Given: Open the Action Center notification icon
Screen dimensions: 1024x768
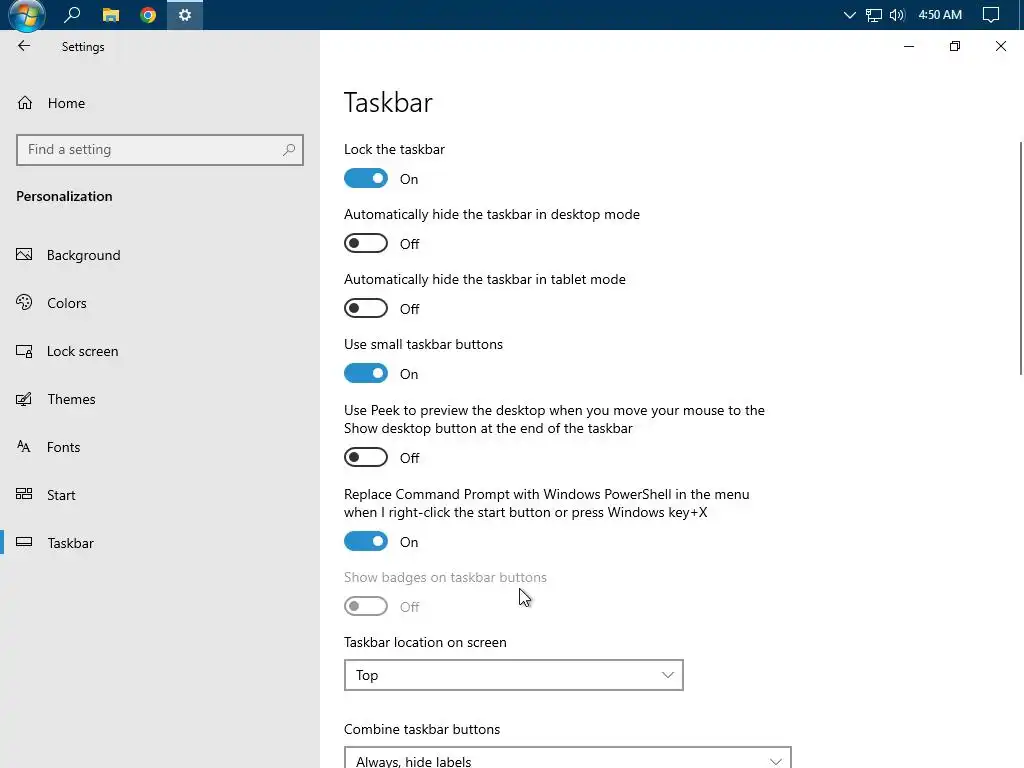Looking at the screenshot, I should pos(991,15).
